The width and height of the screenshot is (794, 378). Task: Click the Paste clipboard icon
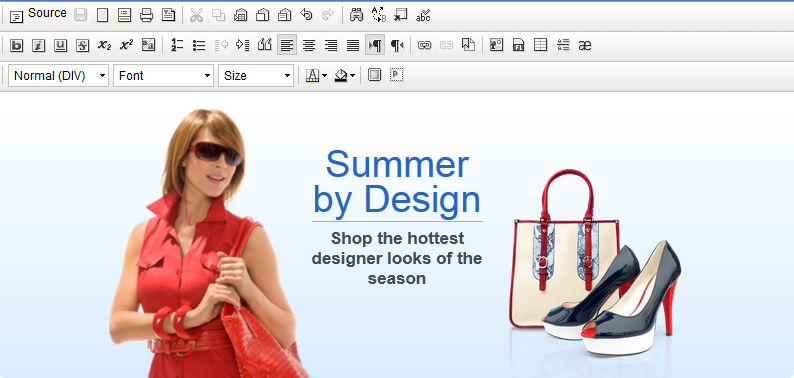241,15
